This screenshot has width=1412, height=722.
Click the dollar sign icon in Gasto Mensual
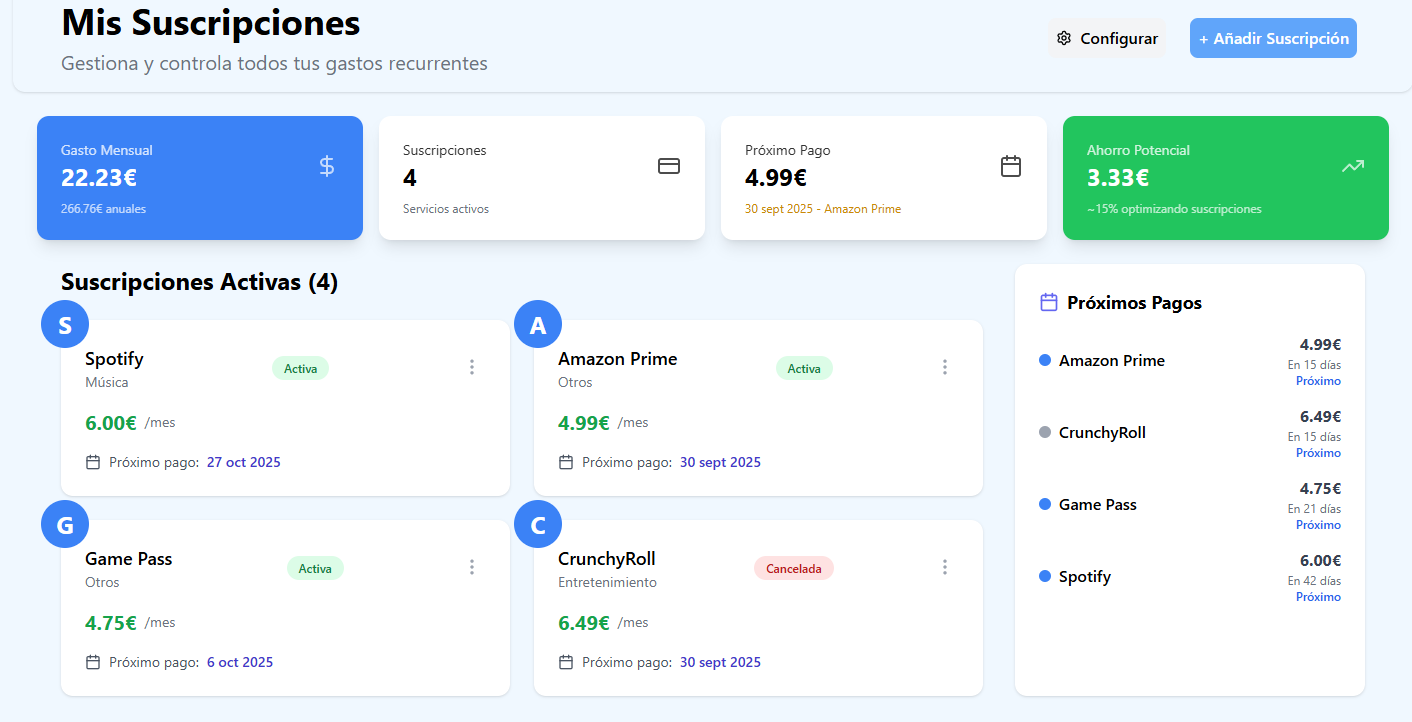click(327, 166)
